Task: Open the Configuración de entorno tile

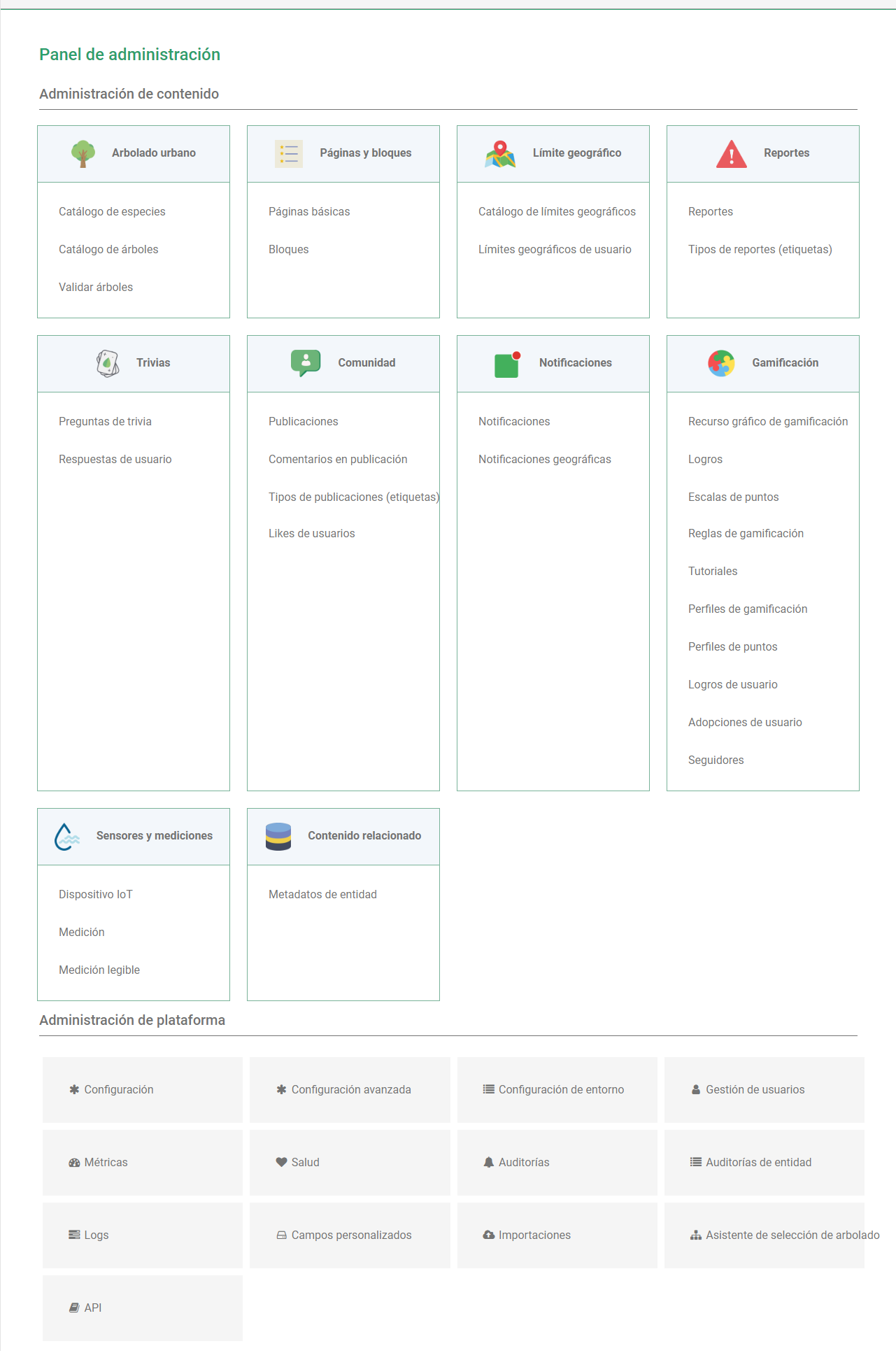Action: [x=557, y=1089]
